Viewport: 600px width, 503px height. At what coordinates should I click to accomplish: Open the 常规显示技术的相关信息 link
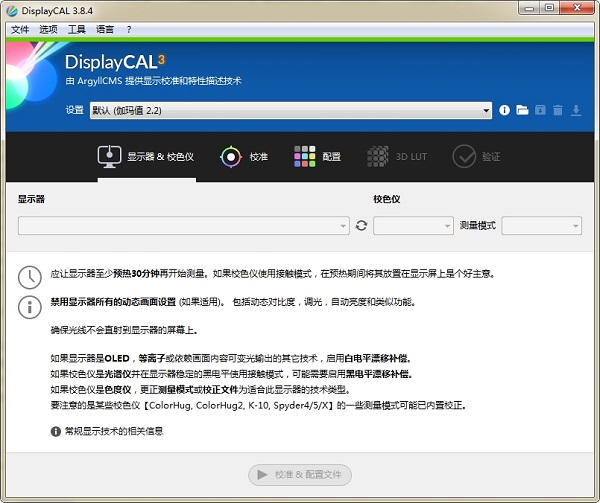click(x=113, y=431)
